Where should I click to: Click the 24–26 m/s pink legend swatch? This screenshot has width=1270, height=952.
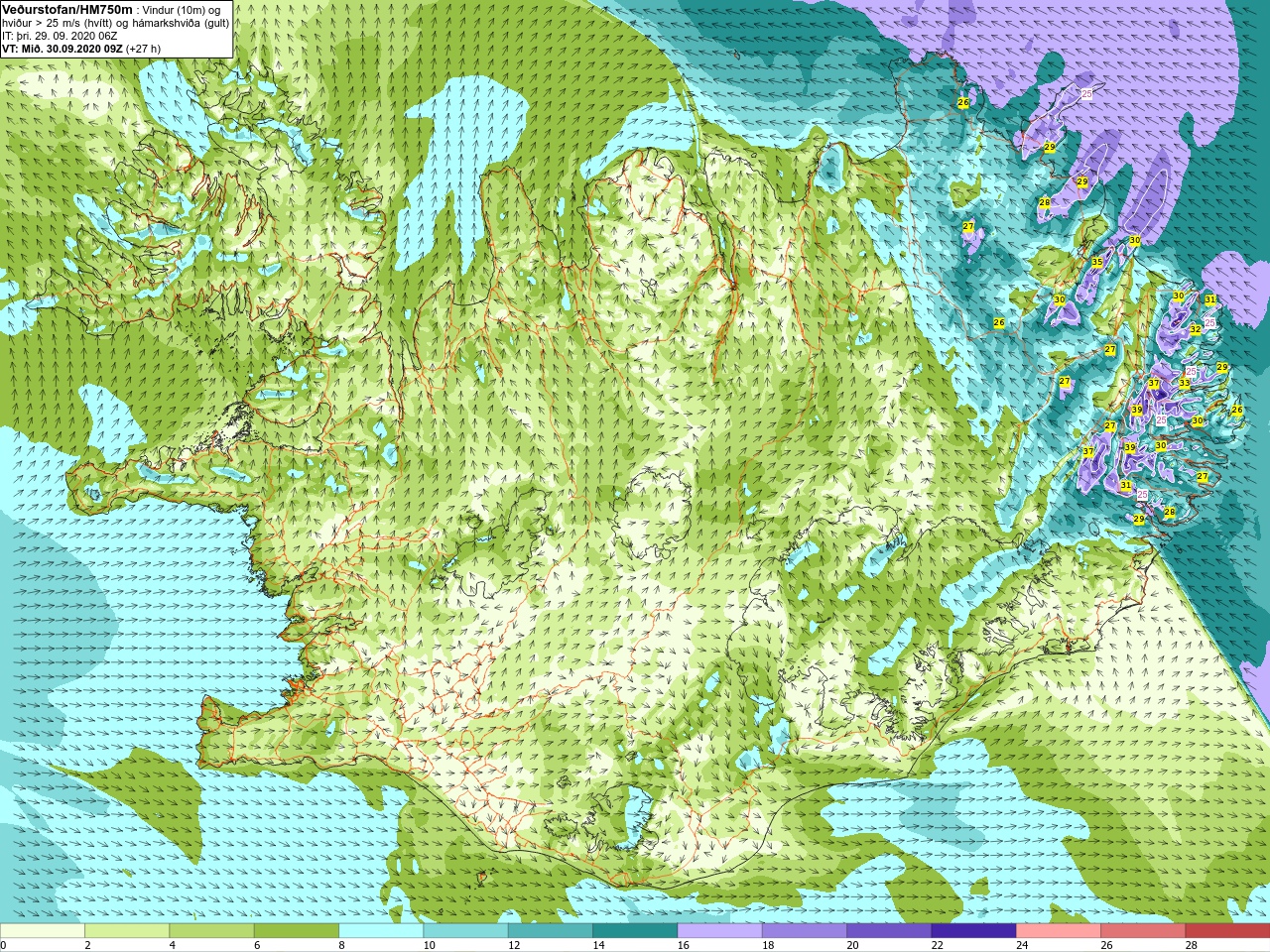pyautogui.click(x=1059, y=931)
